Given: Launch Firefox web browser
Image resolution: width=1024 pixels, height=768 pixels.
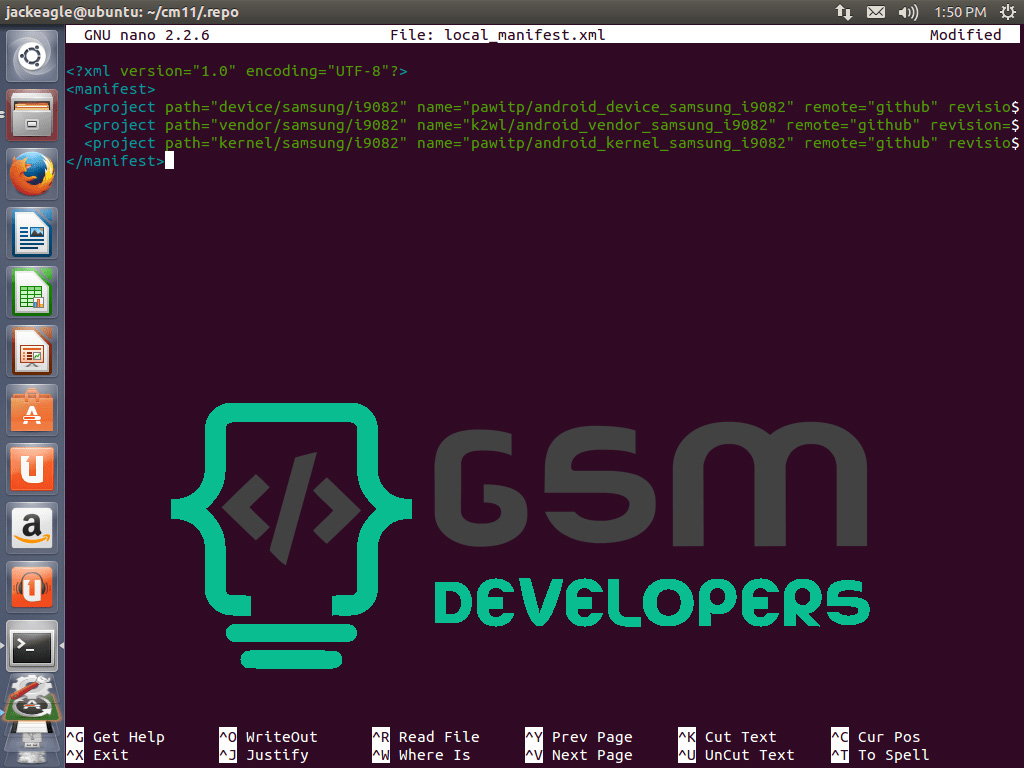Looking at the screenshot, I should [x=32, y=174].
